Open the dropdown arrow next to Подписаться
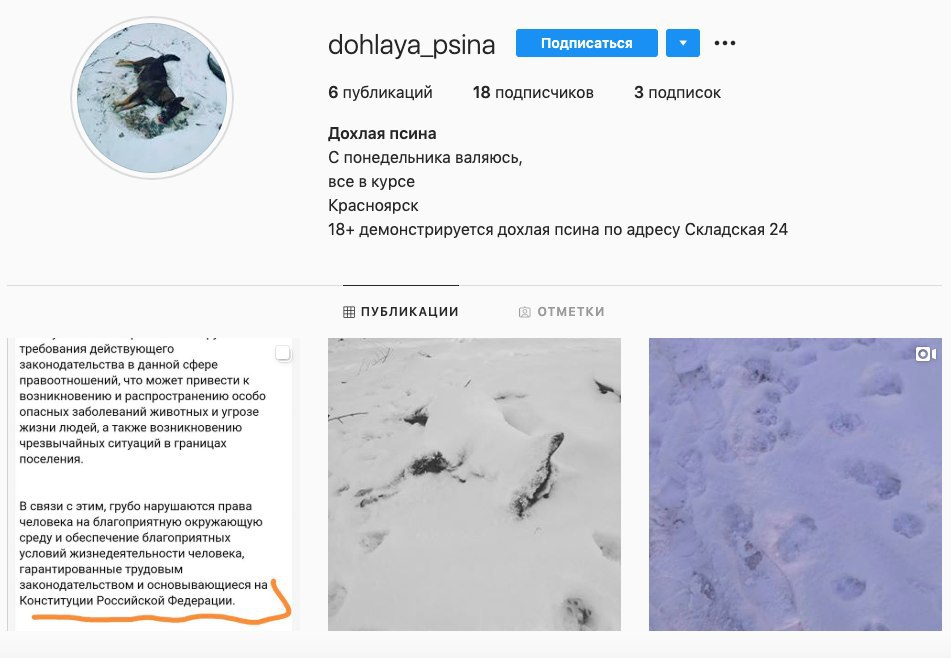 point(683,43)
